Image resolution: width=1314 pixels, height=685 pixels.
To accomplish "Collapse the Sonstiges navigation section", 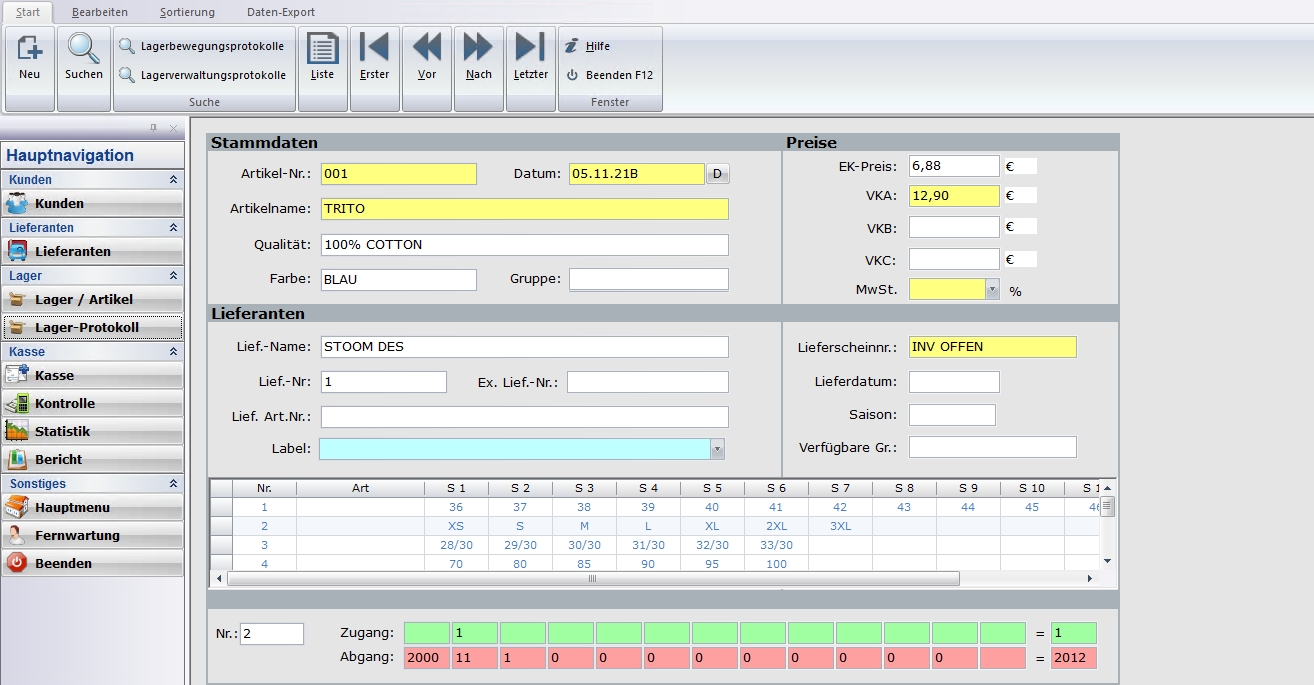I will 173,484.
